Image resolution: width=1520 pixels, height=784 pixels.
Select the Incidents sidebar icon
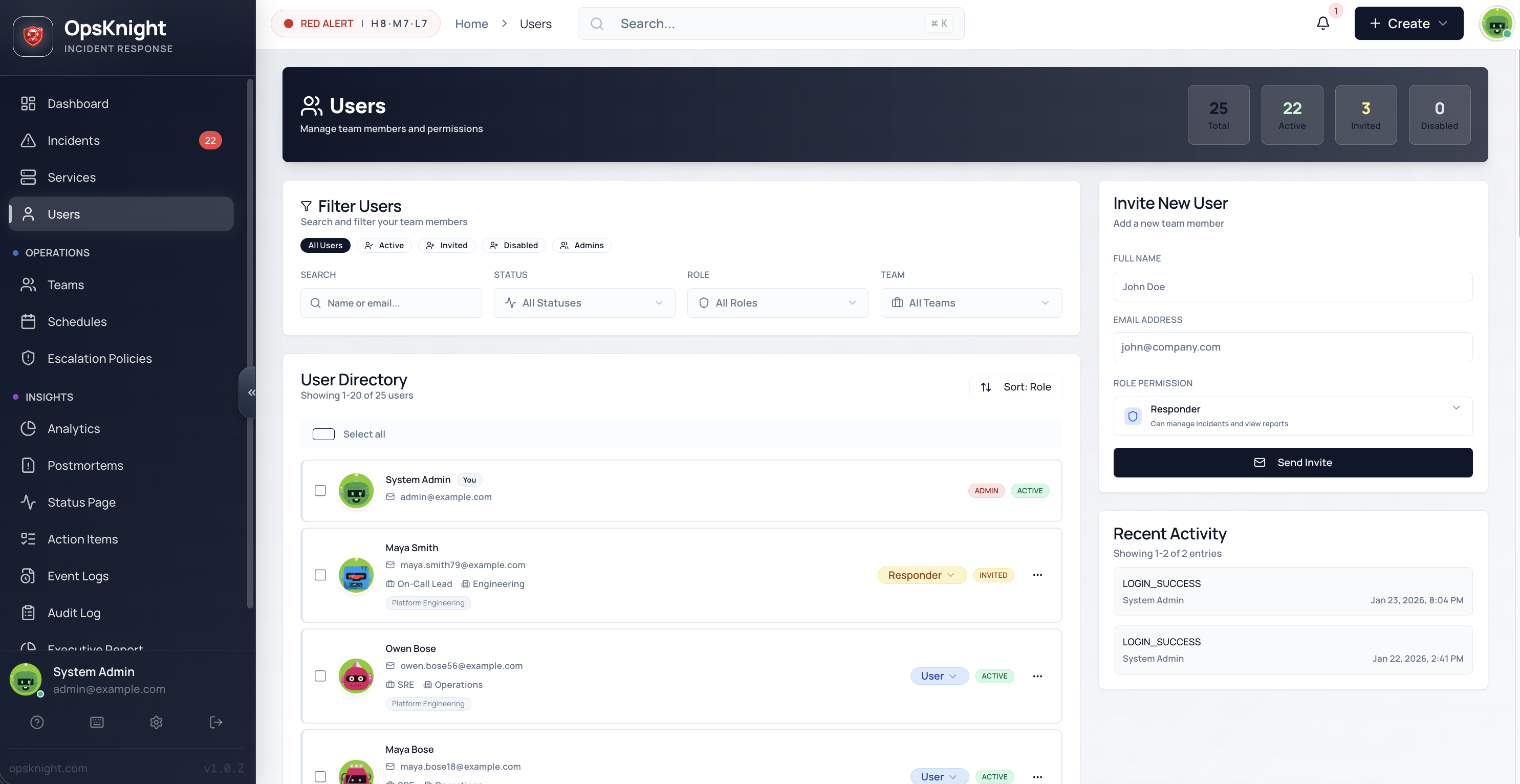(x=28, y=140)
